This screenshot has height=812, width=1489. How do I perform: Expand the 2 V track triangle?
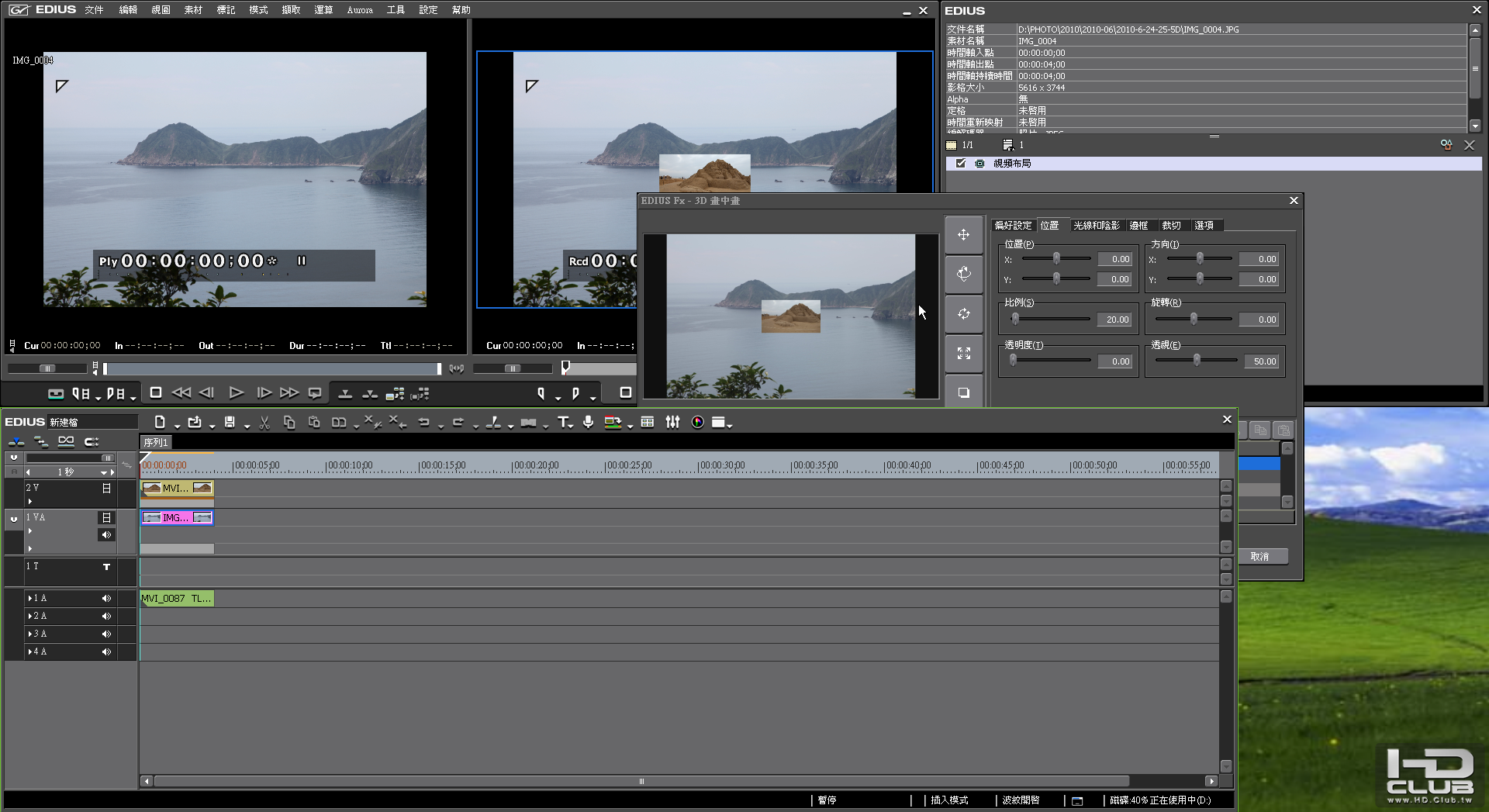(30, 502)
